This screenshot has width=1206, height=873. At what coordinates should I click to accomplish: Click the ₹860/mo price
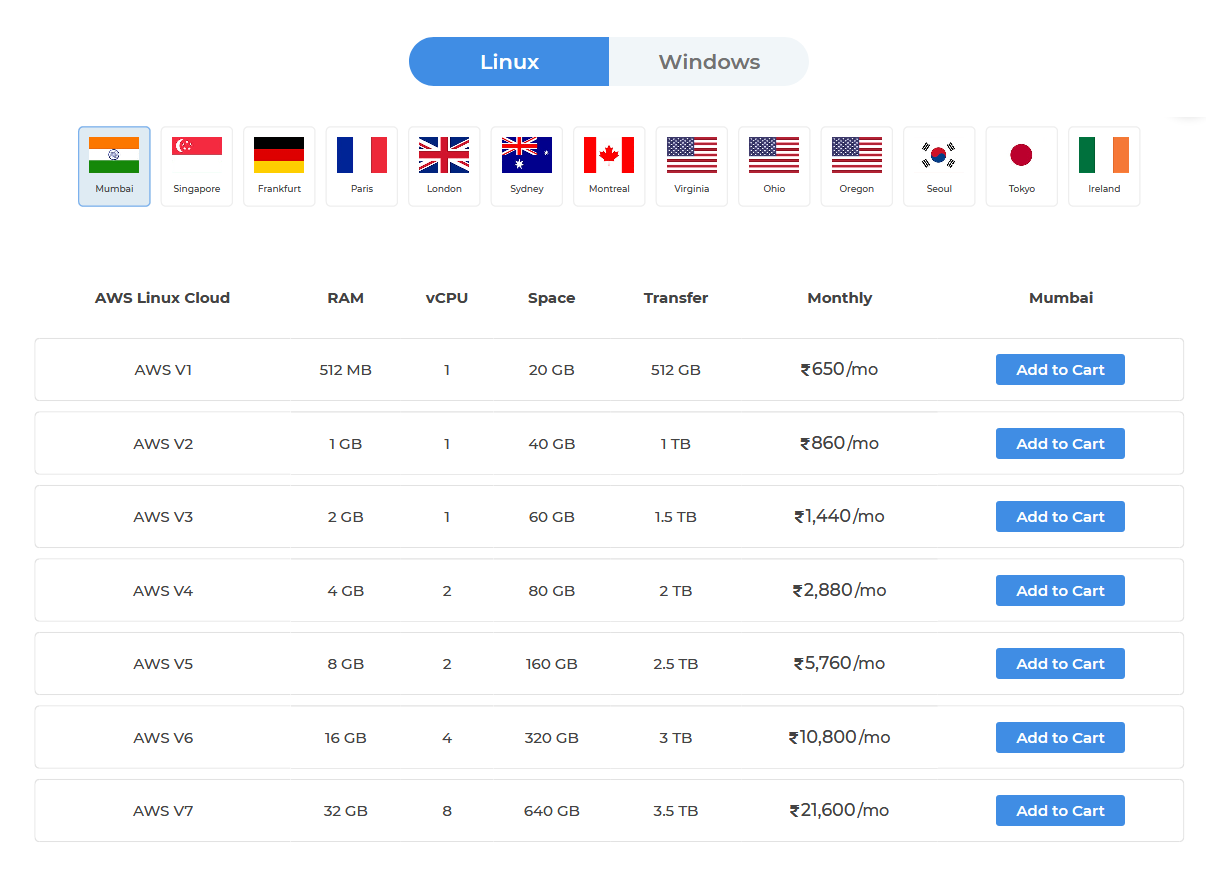point(839,443)
